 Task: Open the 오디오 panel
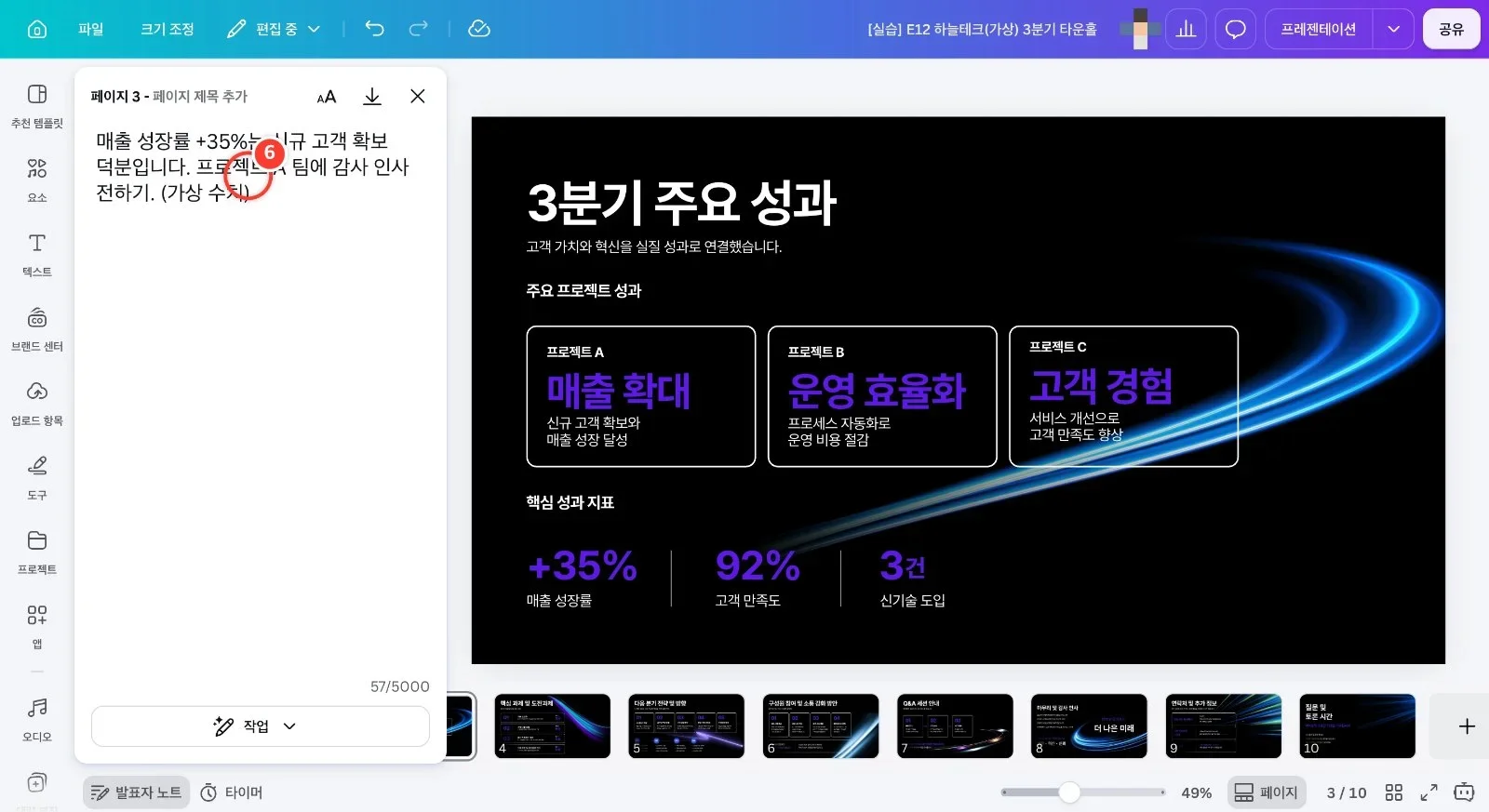[37, 720]
